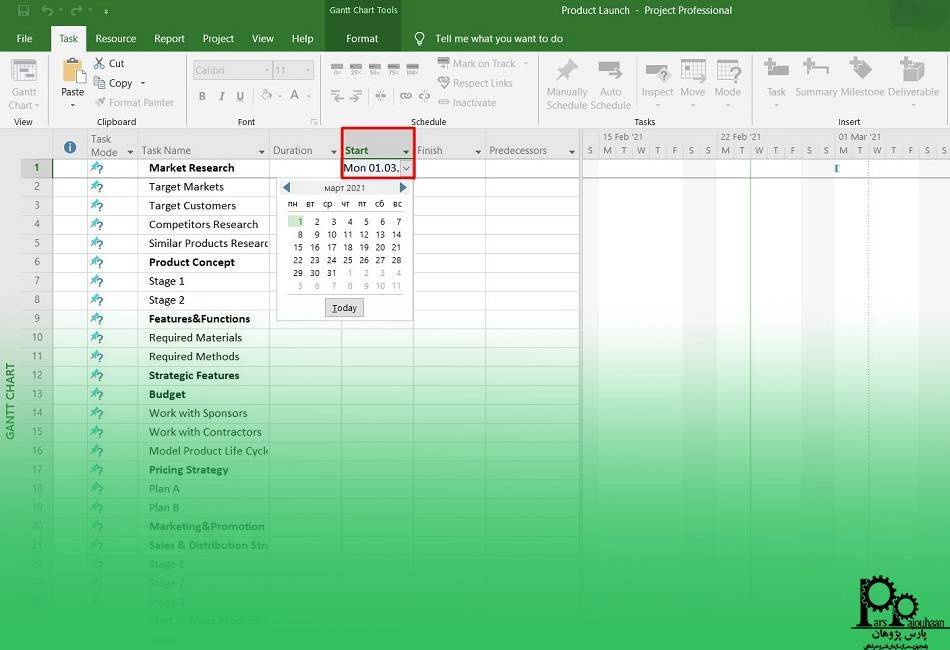Click the Summary task icon
This screenshot has width=950, height=650.
[815, 71]
